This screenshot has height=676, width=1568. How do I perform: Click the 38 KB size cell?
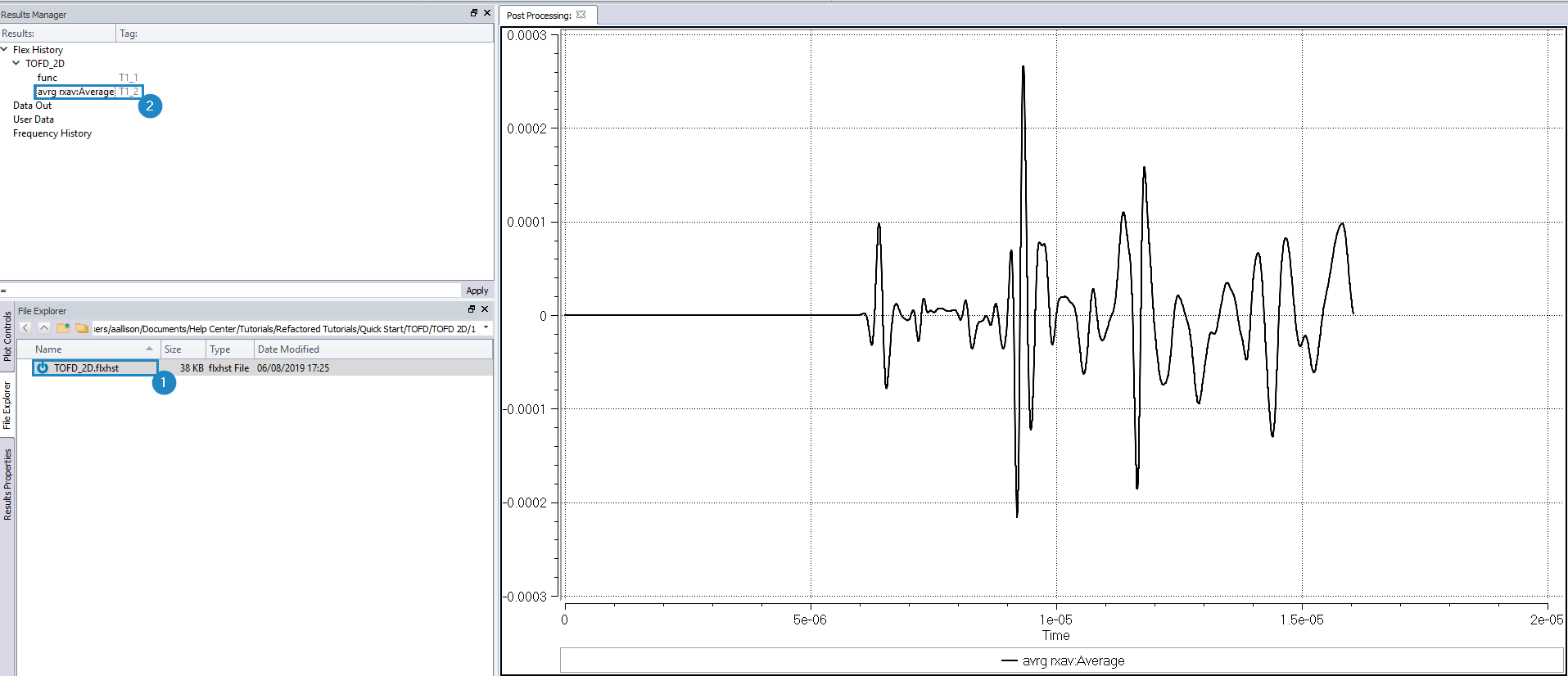pyautogui.click(x=192, y=368)
